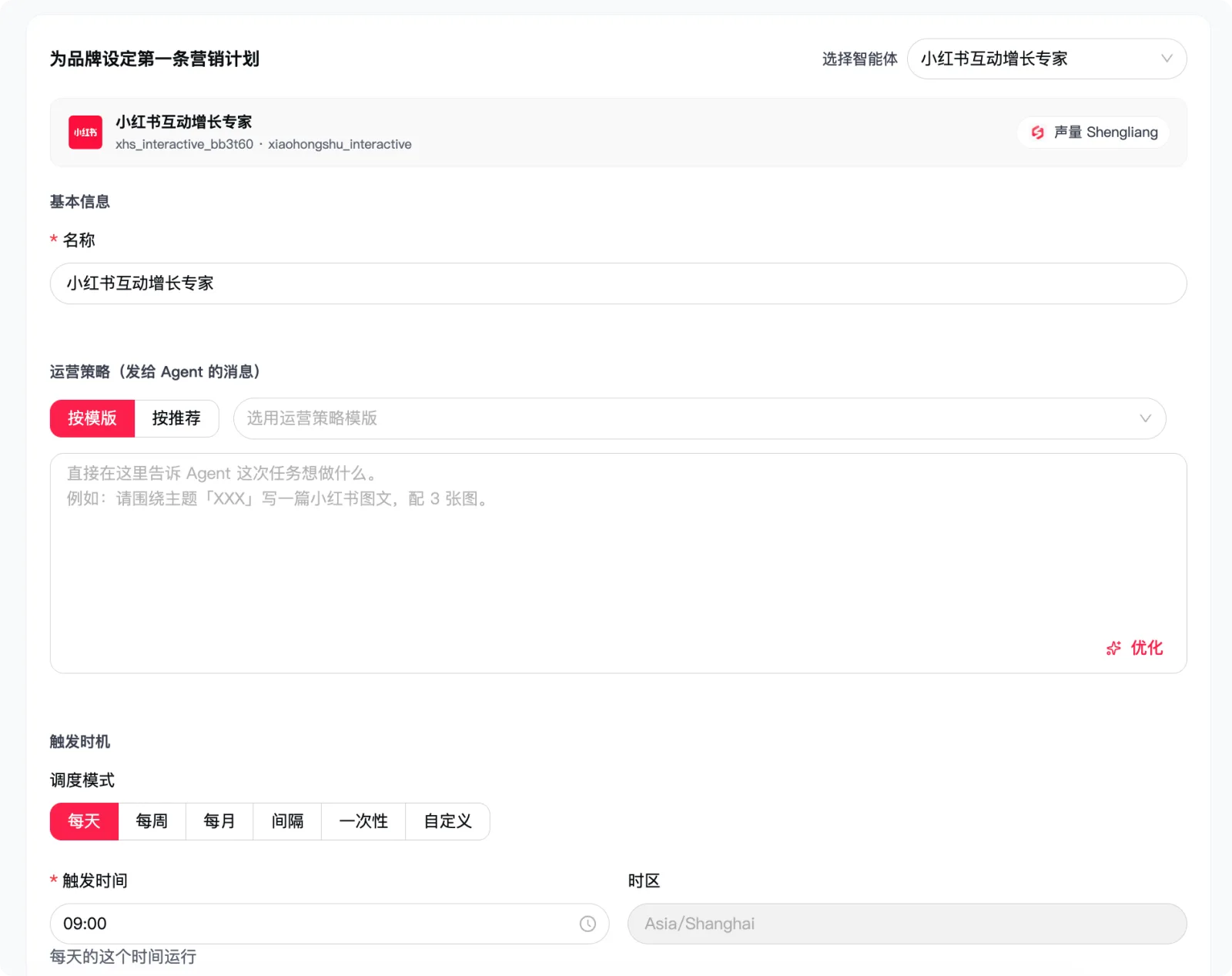
Task: Choose the 自定义 schedule mode
Action: [447, 821]
